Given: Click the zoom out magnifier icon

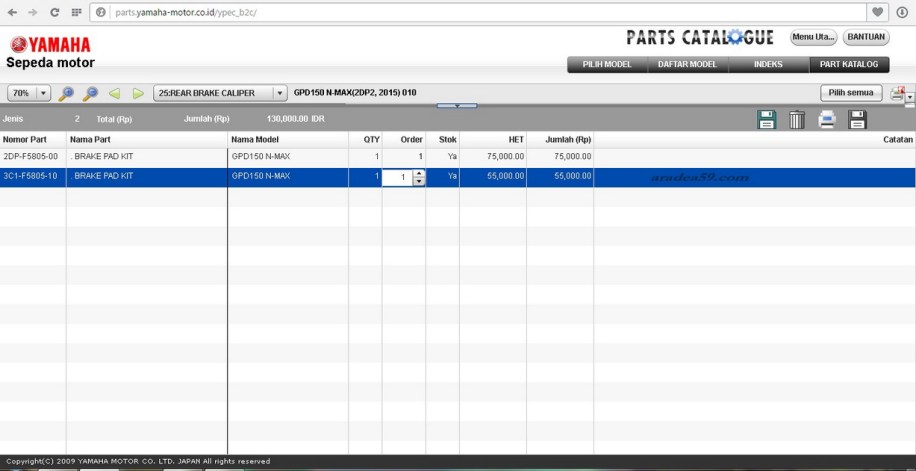Looking at the screenshot, I should [90, 93].
